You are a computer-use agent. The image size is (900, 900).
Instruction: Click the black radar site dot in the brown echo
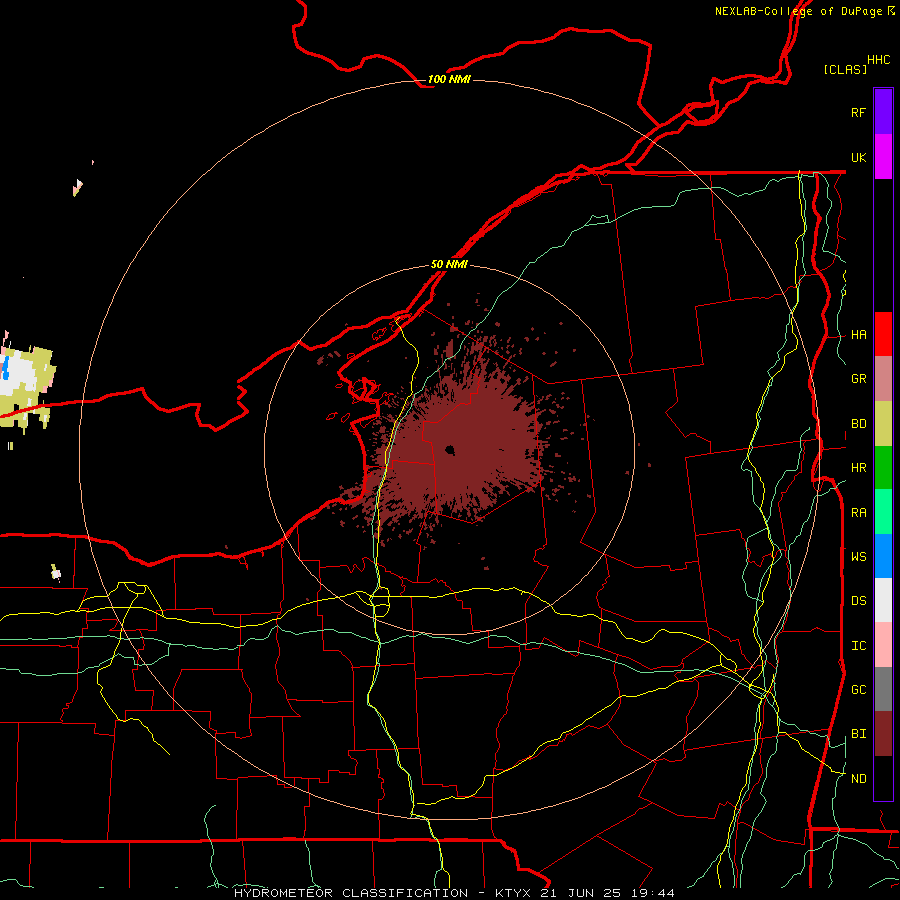450,451
